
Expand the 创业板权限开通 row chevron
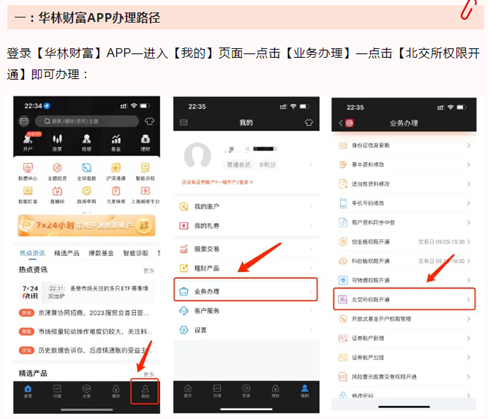tap(468, 242)
